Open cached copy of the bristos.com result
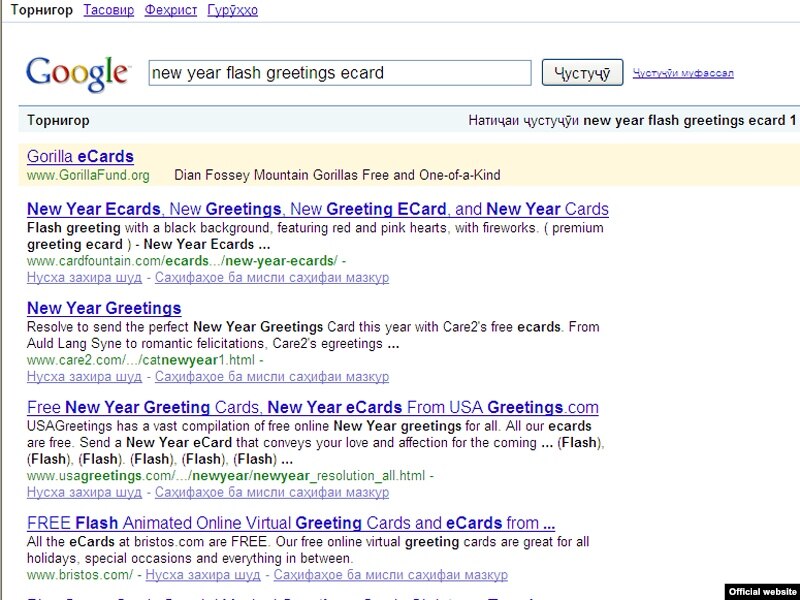Screen dimensions: 800x600 point(203,575)
